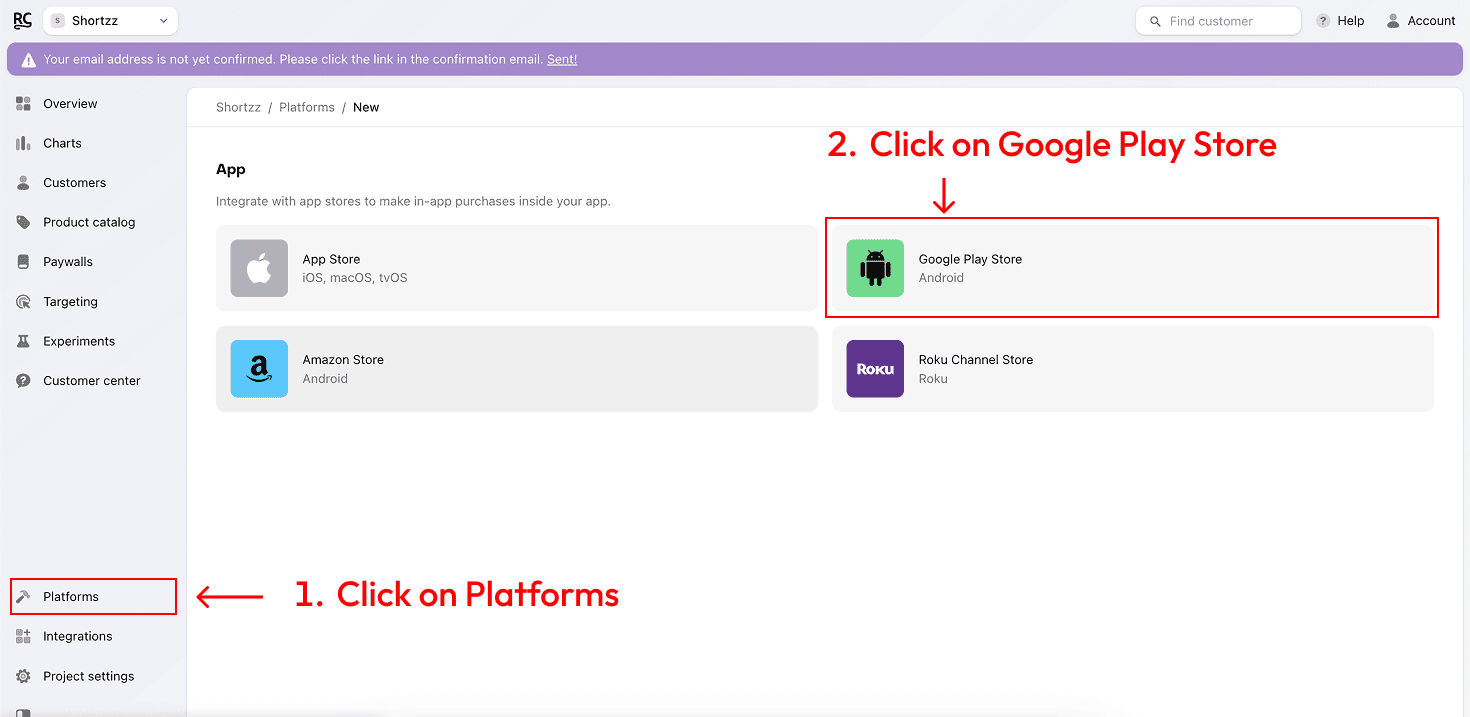Click the Customers person icon
The width and height of the screenshot is (1470, 717).
pyautogui.click(x=23, y=183)
